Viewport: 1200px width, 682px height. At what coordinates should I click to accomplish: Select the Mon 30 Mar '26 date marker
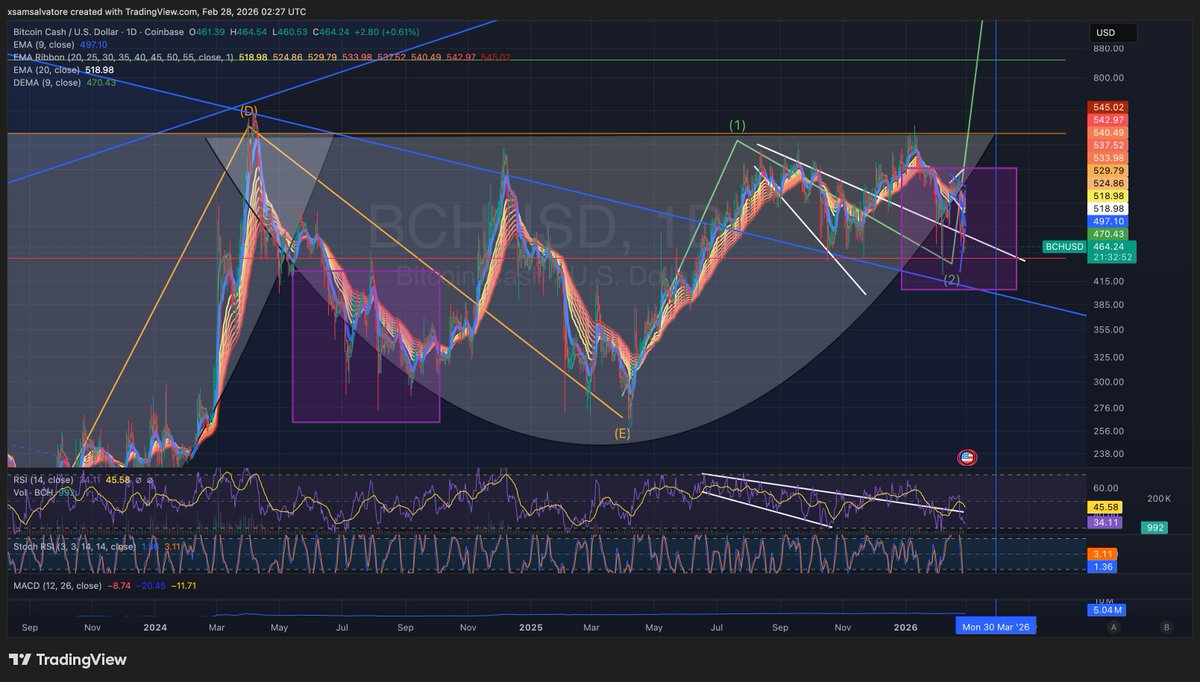coord(995,627)
